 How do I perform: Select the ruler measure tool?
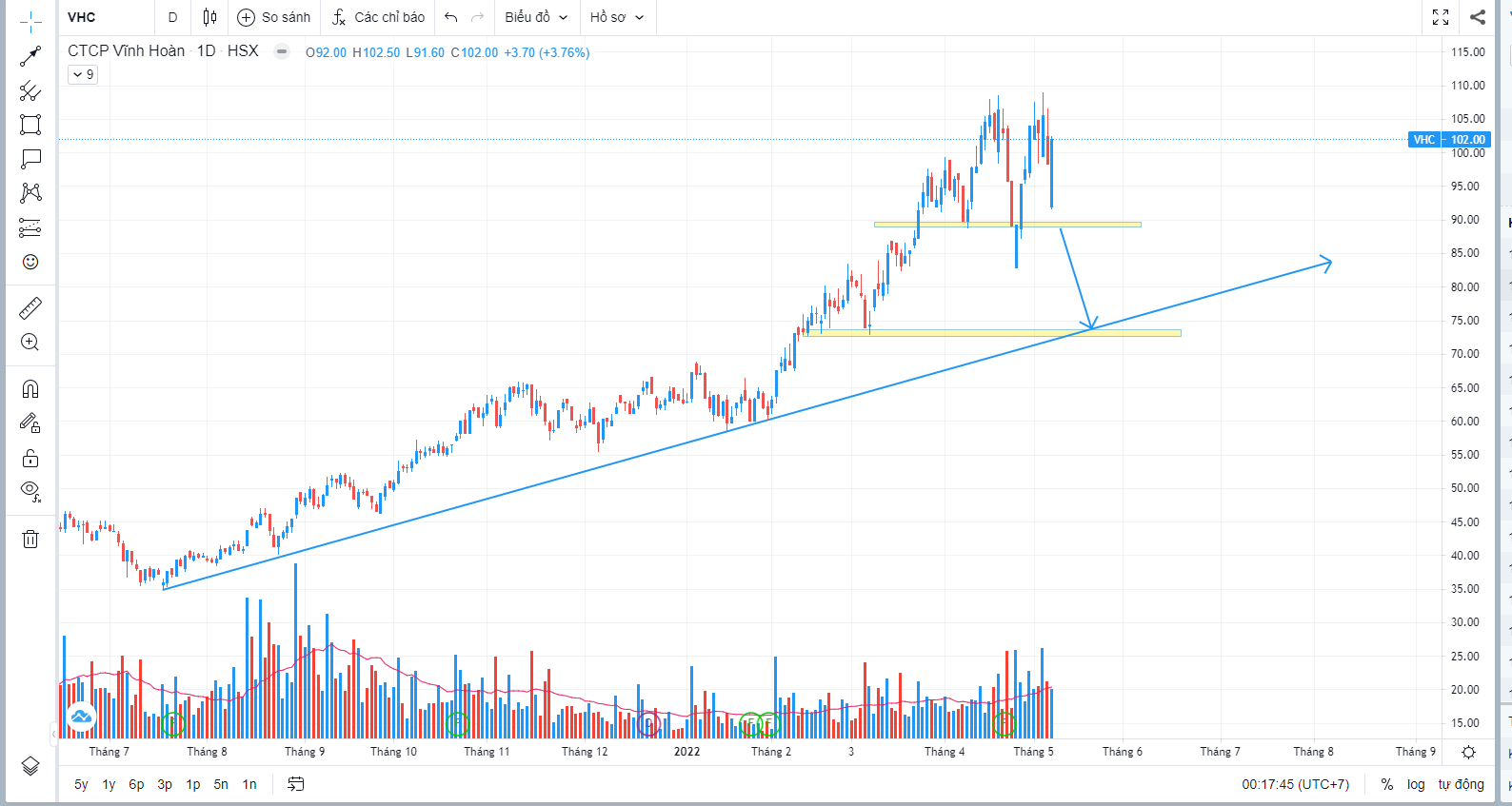tap(30, 308)
